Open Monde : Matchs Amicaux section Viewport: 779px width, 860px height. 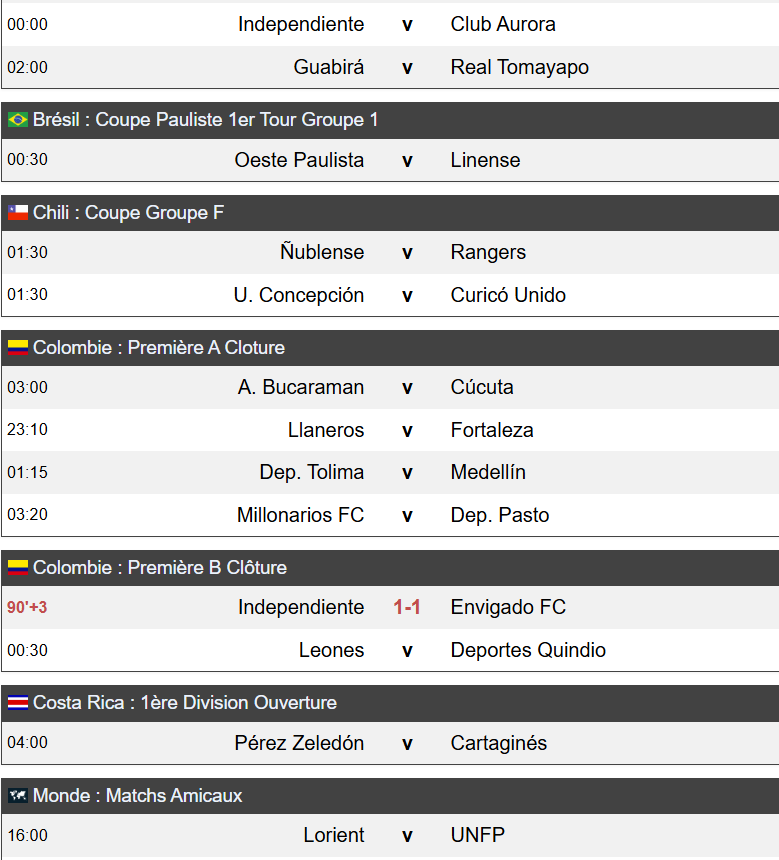138,795
